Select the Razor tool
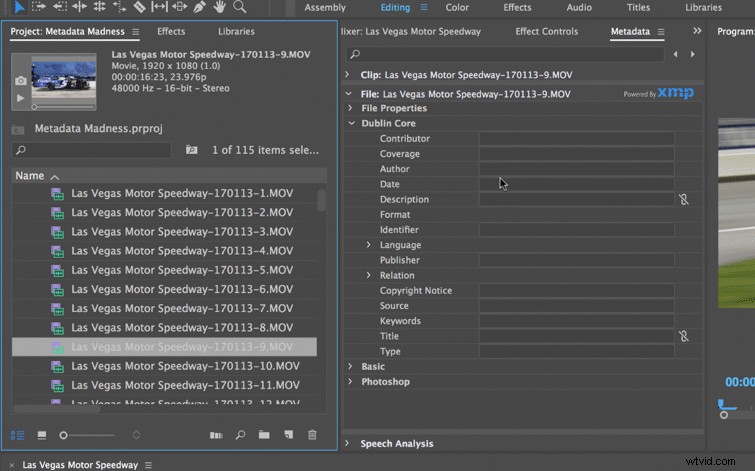 pyautogui.click(x=139, y=7)
